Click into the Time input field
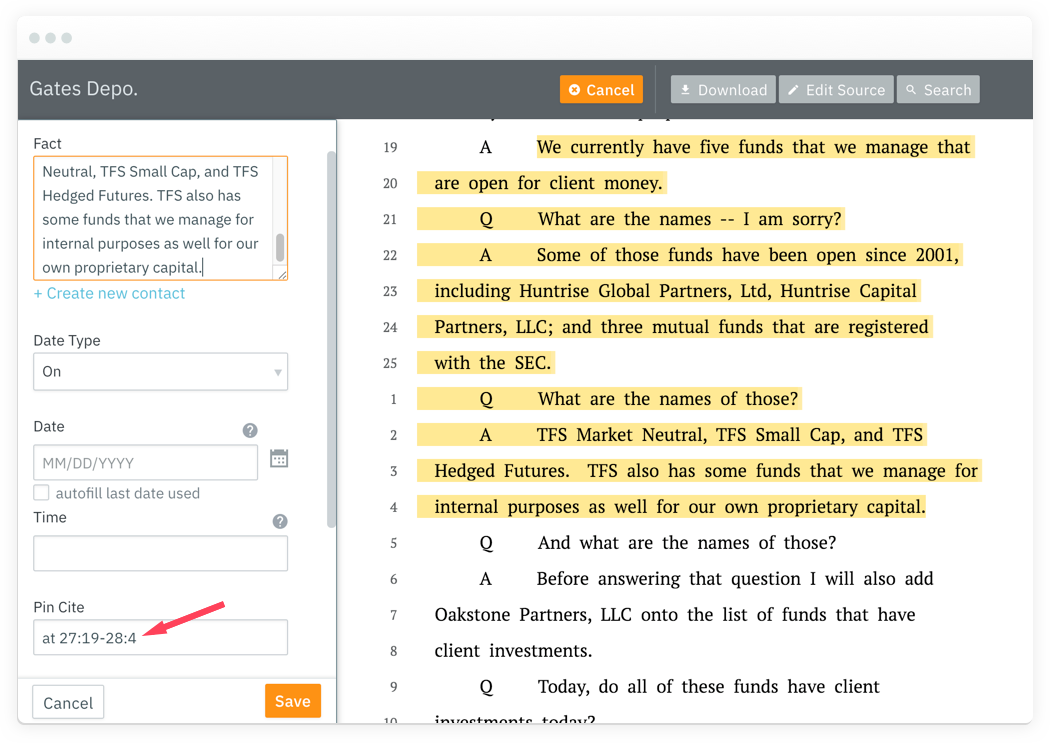Screen dimensions: 1050x743 [160, 553]
